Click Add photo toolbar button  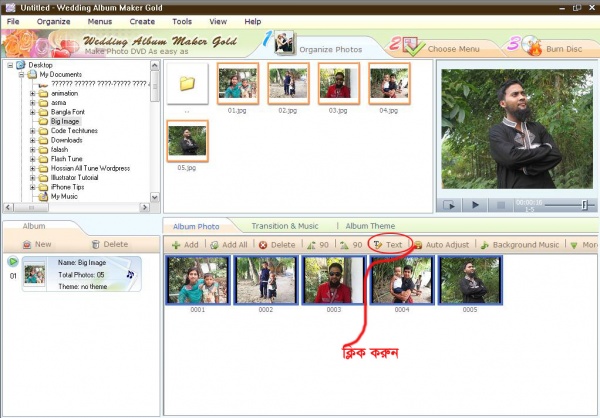[185, 245]
